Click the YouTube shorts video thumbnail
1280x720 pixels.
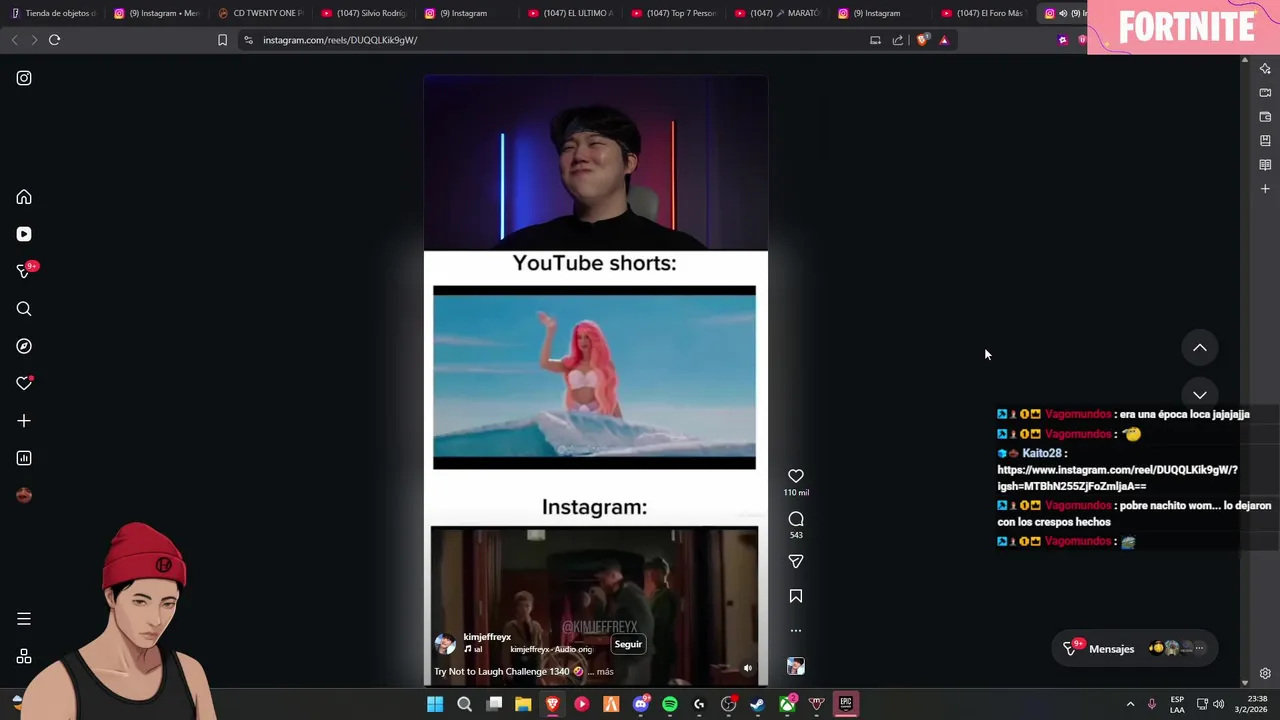click(594, 377)
